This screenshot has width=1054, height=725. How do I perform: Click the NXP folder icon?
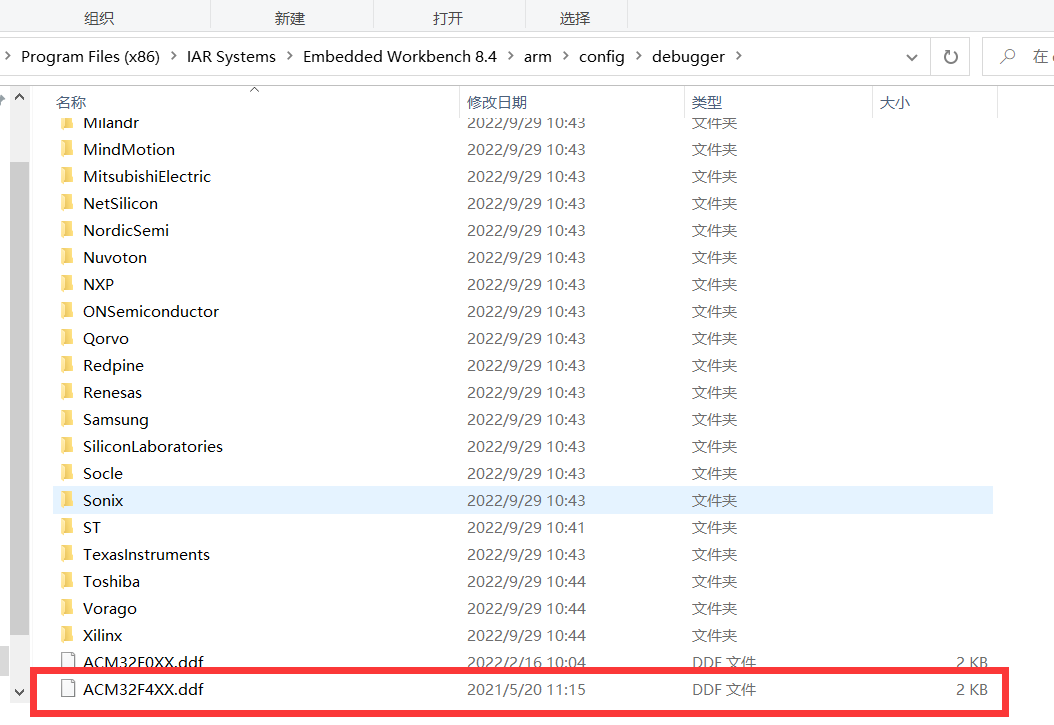click(67, 284)
